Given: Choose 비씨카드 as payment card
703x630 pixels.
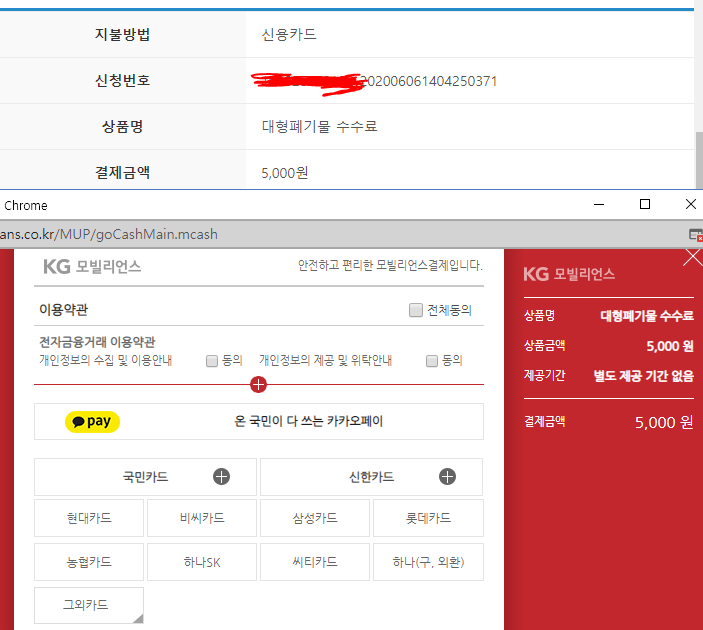Looking at the screenshot, I should click(x=202, y=518).
